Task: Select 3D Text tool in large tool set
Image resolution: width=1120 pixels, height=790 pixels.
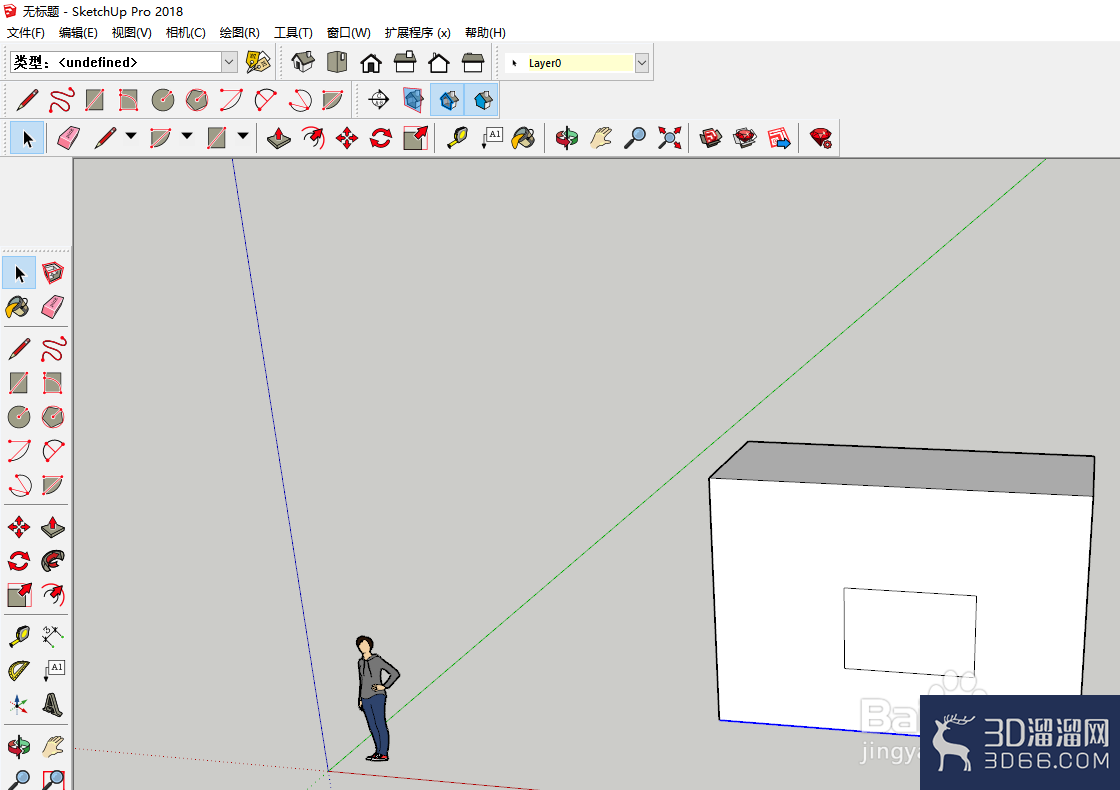Action: click(x=53, y=704)
